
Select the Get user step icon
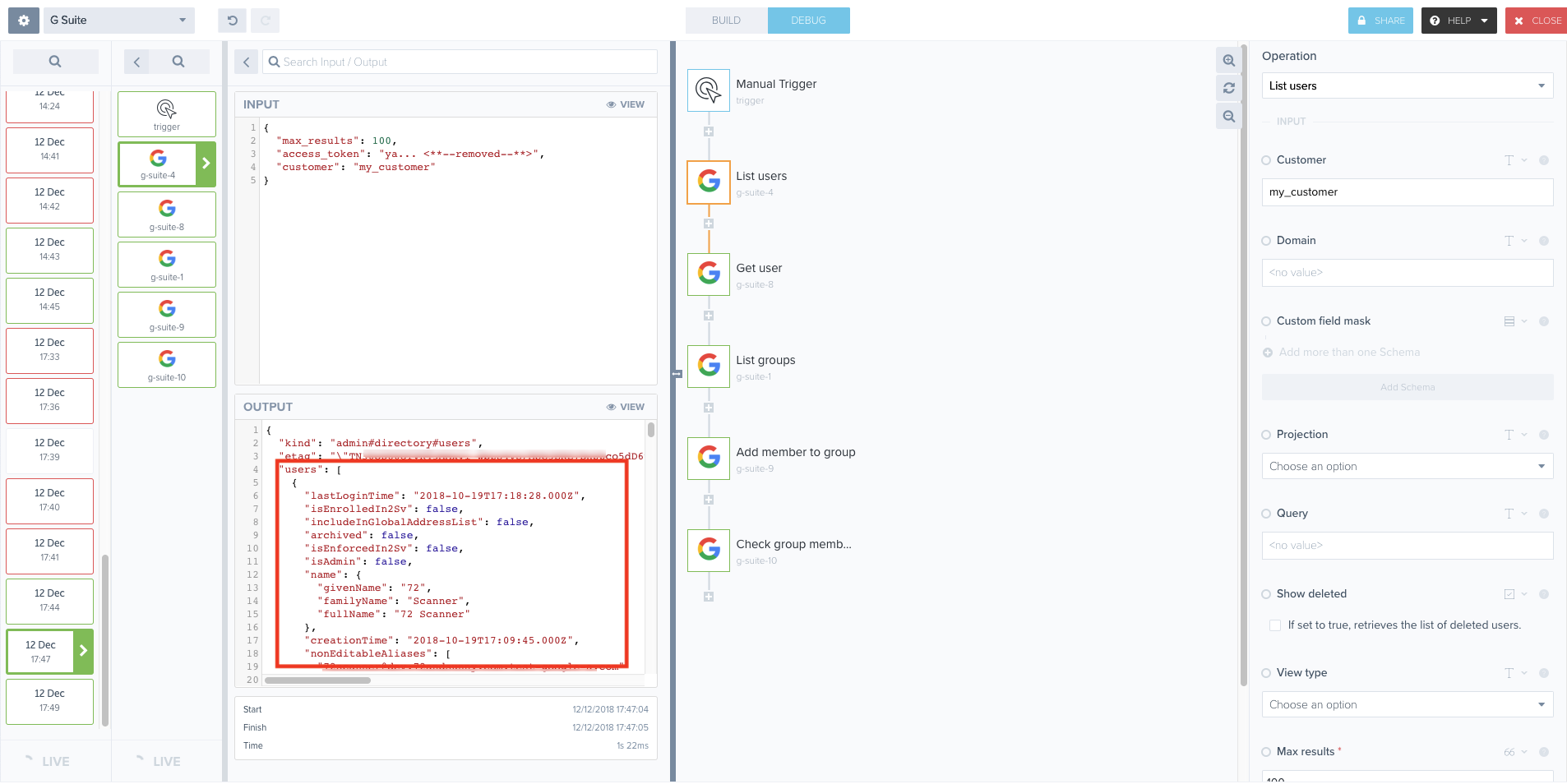pyautogui.click(x=708, y=274)
